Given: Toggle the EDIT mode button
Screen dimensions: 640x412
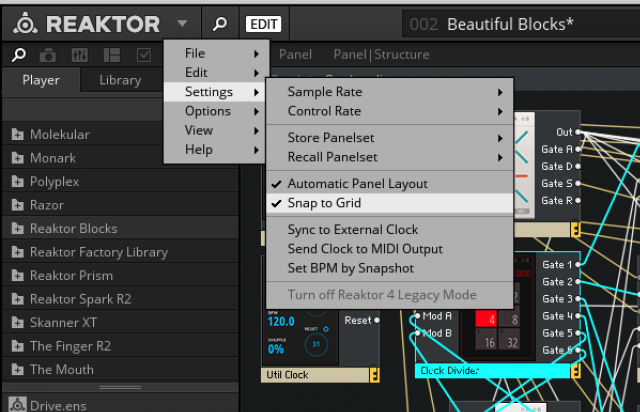Looking at the screenshot, I should pos(263,23).
